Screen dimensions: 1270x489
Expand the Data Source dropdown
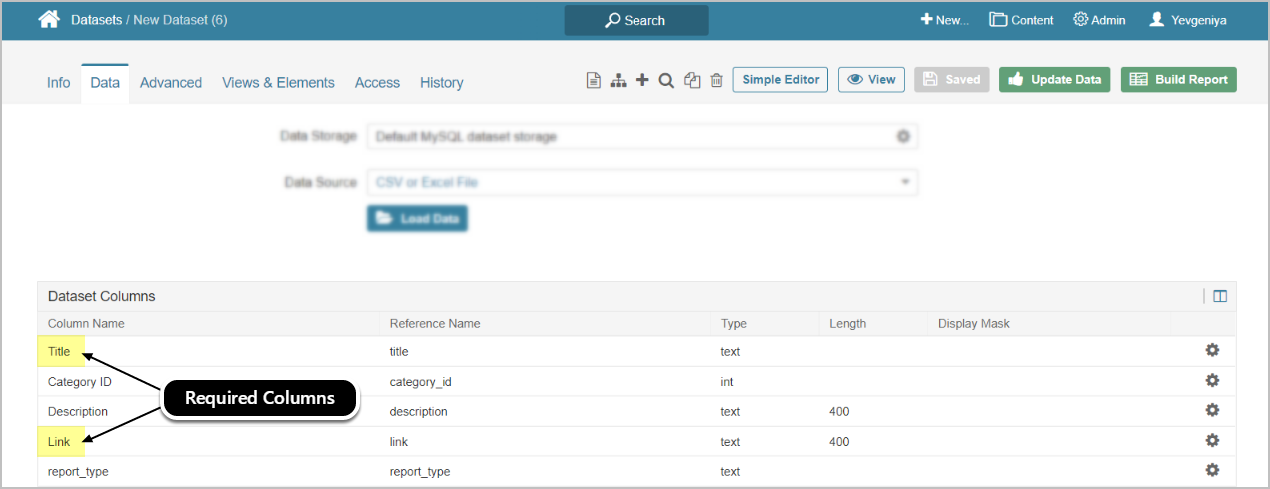point(904,182)
